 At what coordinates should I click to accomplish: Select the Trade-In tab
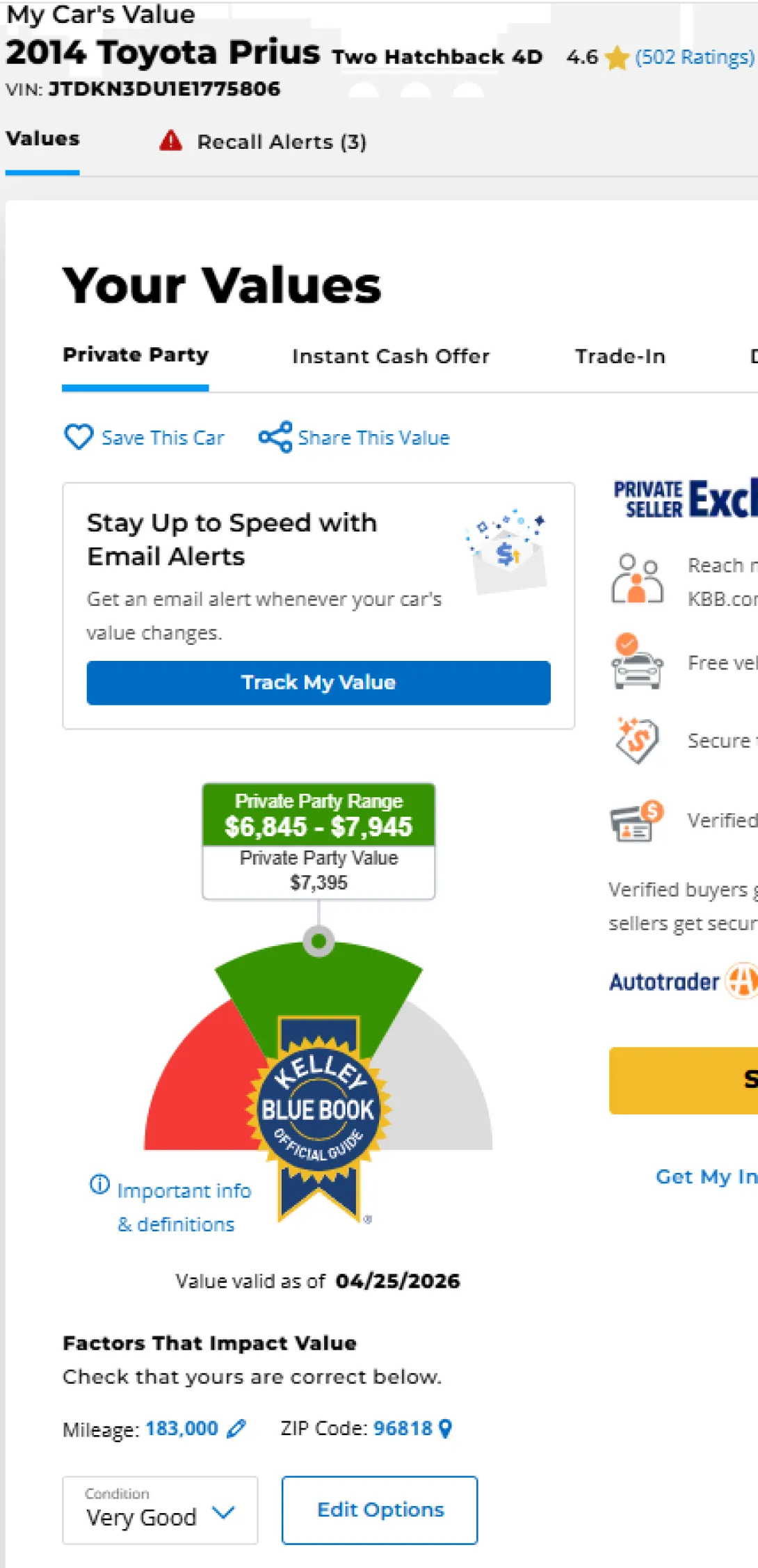pyautogui.click(x=620, y=356)
